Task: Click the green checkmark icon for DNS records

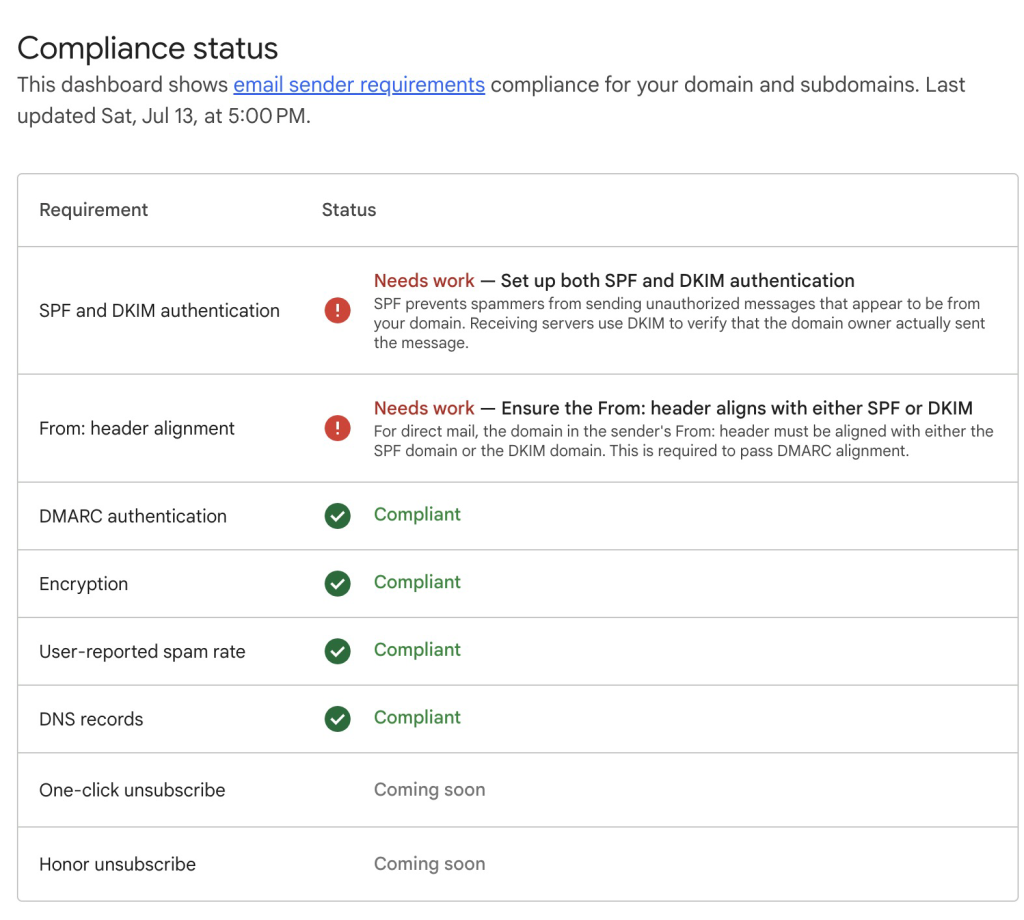Action: (x=338, y=719)
